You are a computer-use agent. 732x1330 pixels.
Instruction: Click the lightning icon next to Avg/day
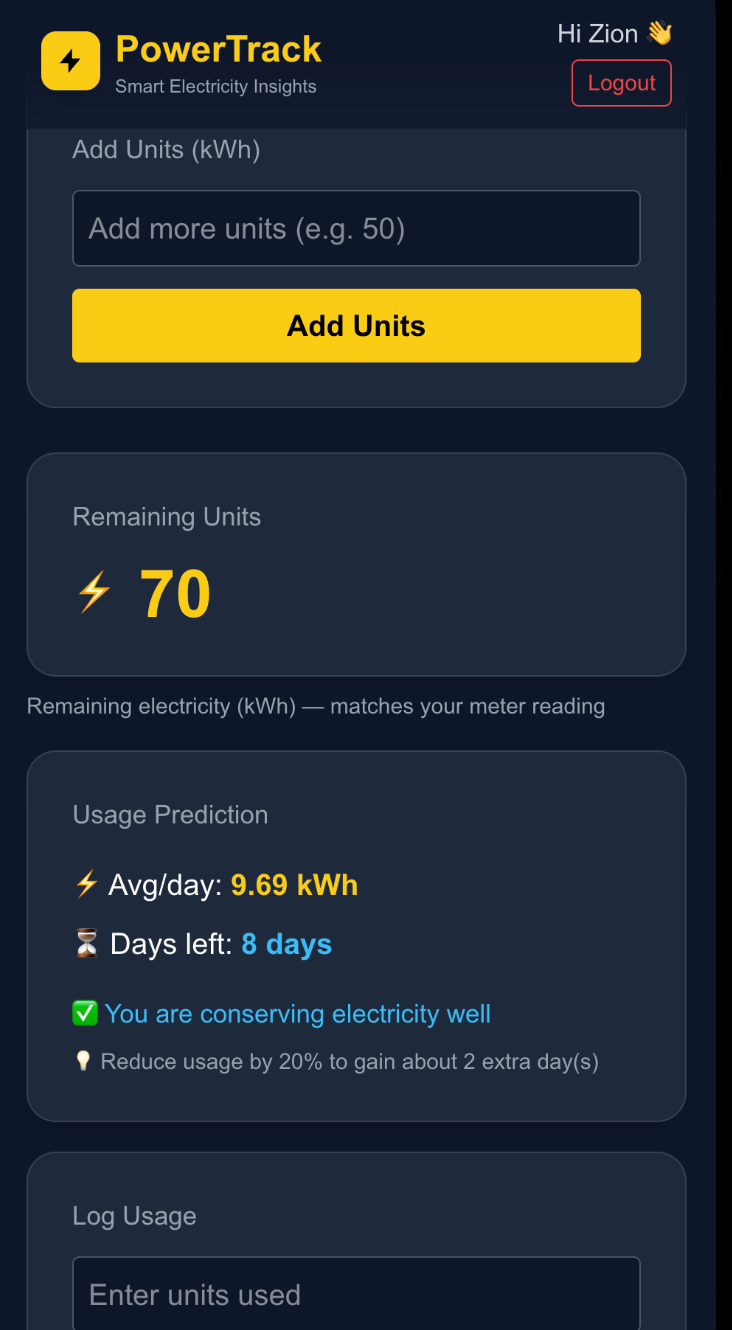[87, 884]
